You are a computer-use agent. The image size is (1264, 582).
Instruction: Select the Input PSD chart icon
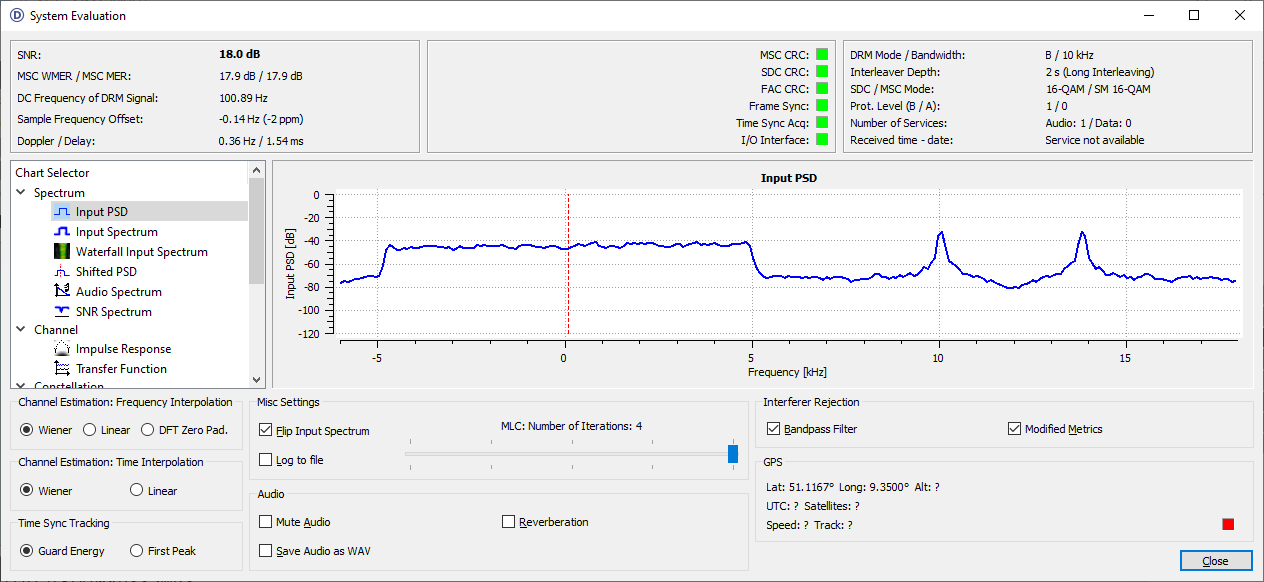pyautogui.click(x=62, y=212)
